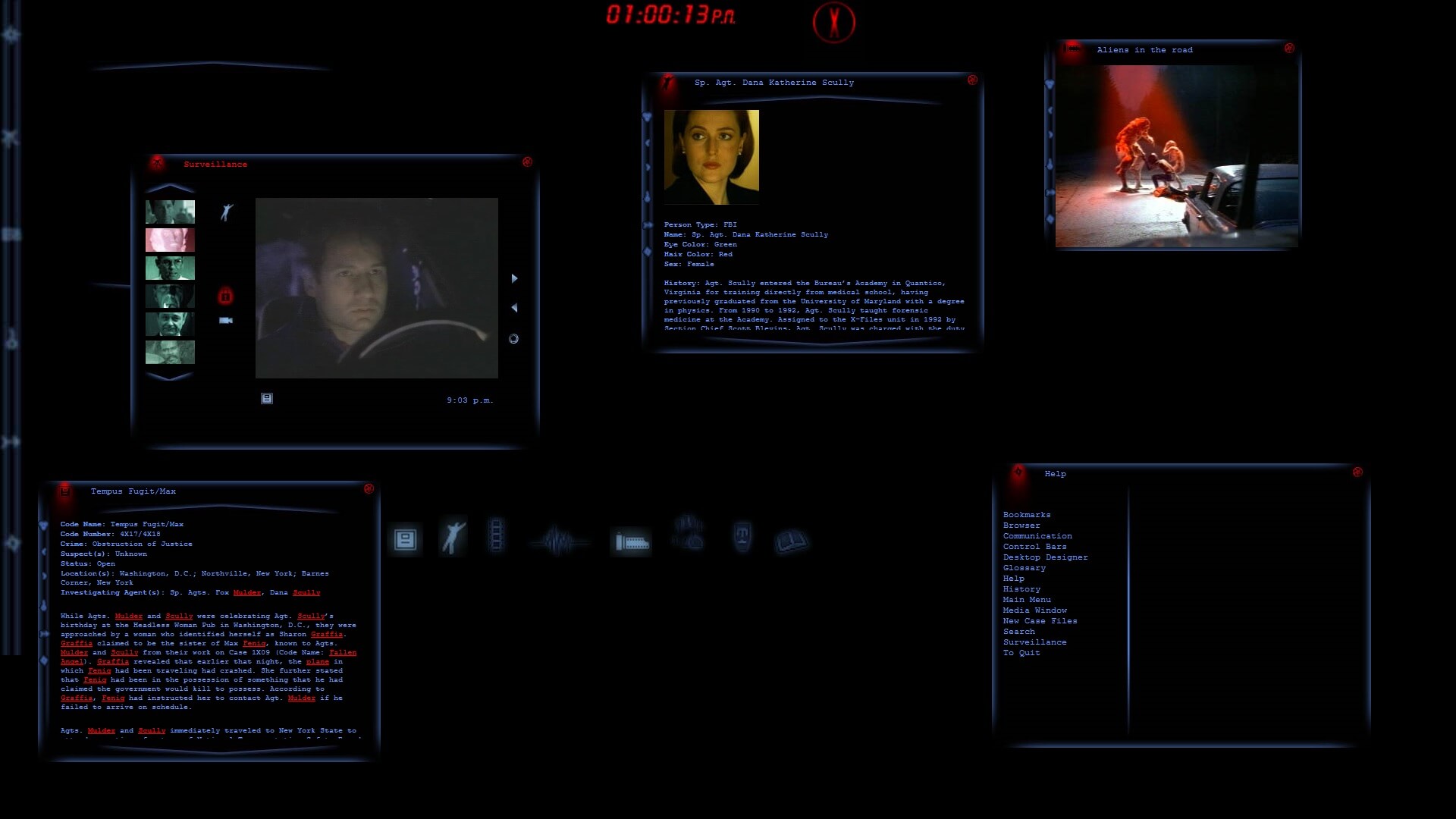
Task: Open the group of people icon in bottom toolbar
Action: tap(688, 532)
